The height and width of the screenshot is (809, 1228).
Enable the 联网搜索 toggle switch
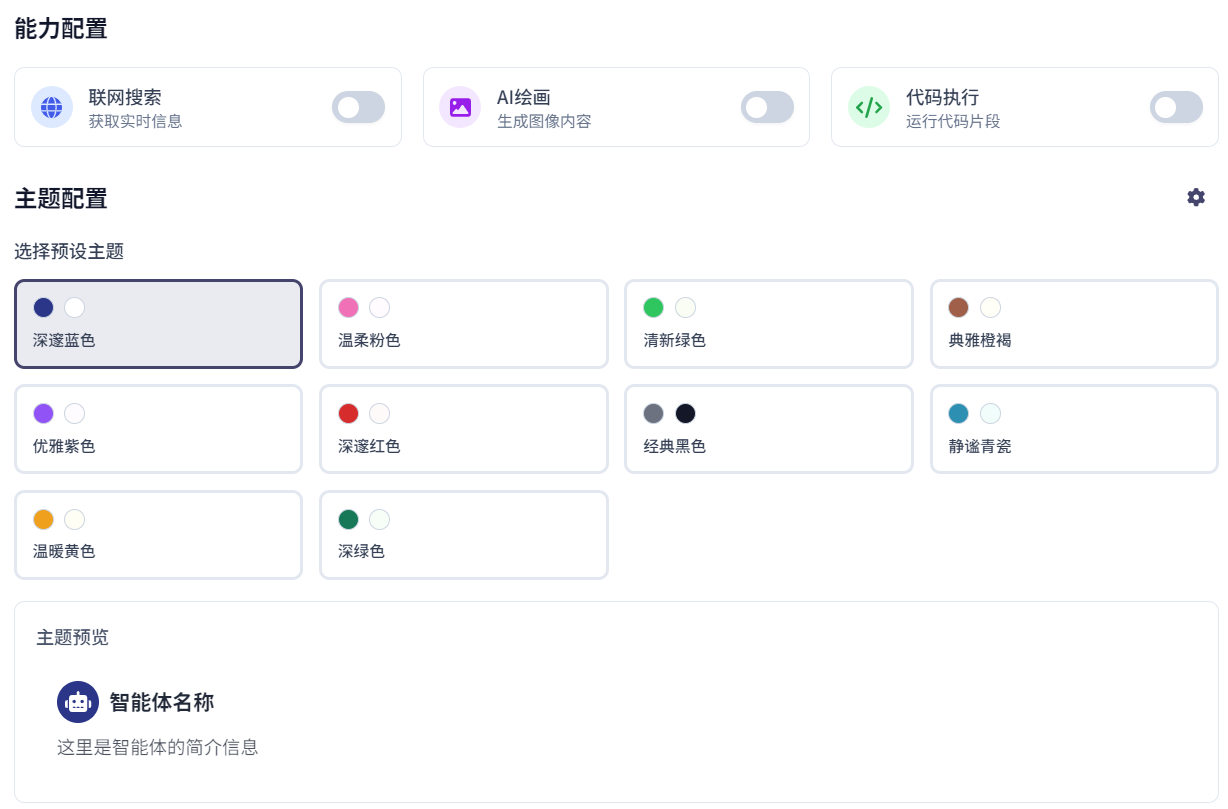(358, 107)
